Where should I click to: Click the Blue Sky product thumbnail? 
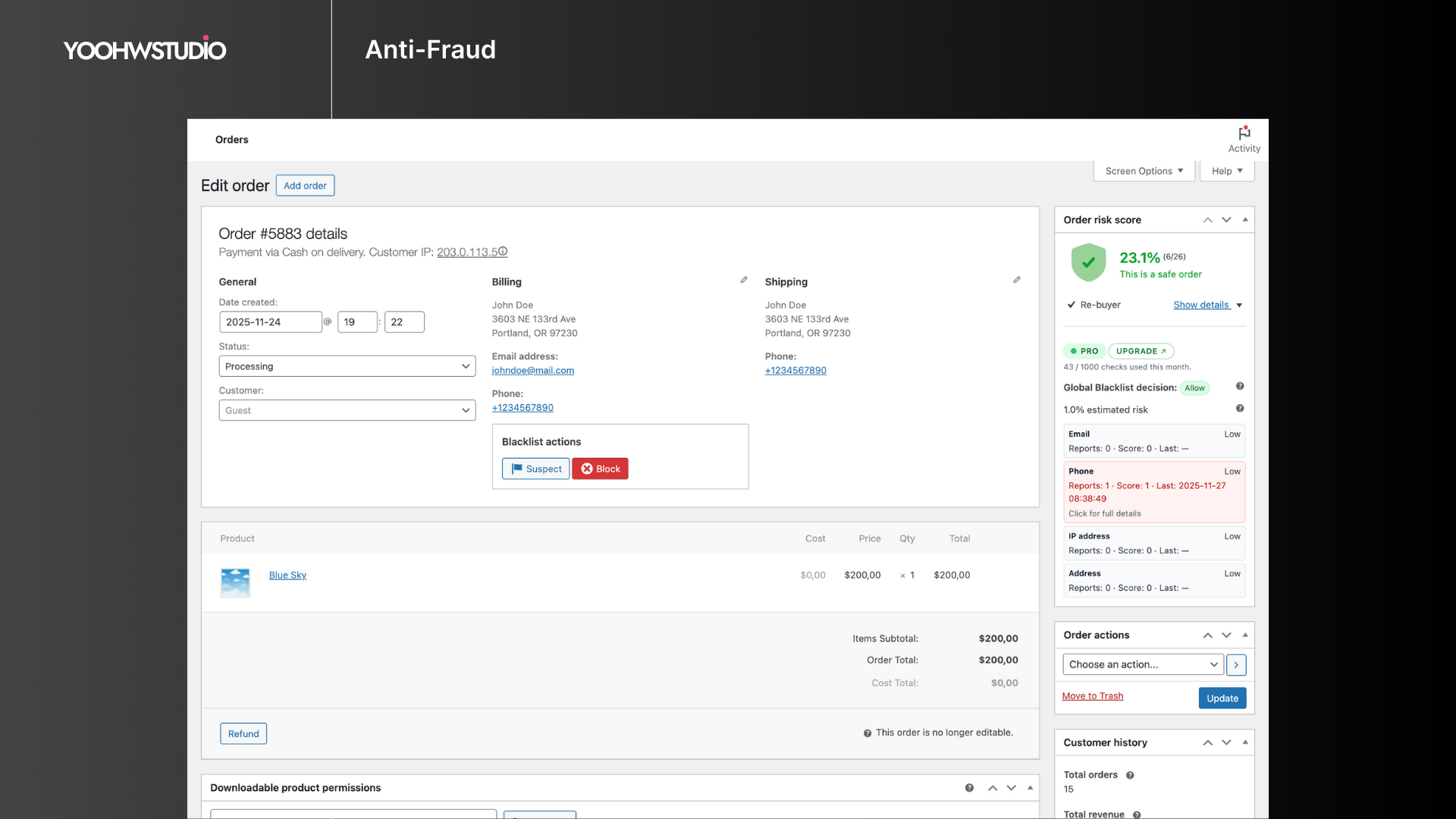click(x=235, y=582)
